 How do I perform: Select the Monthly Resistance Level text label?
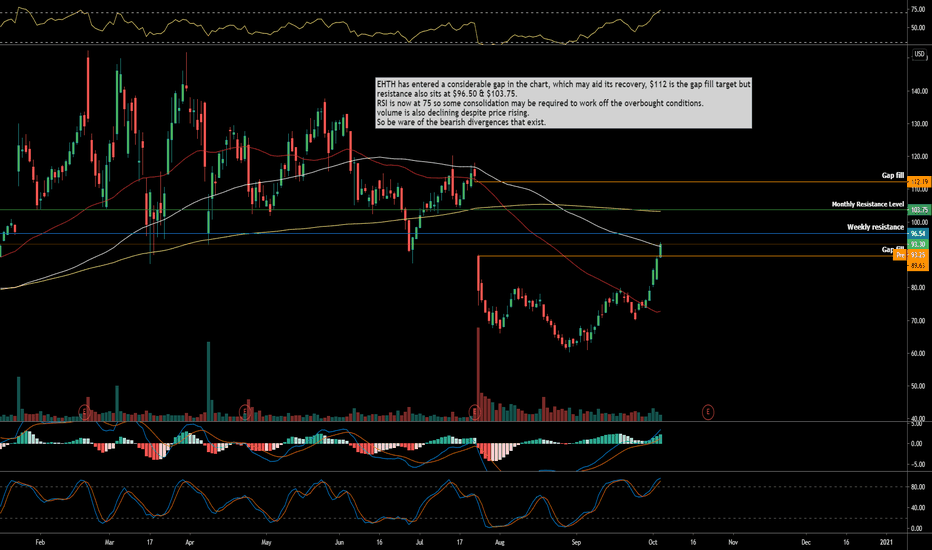click(x=867, y=204)
